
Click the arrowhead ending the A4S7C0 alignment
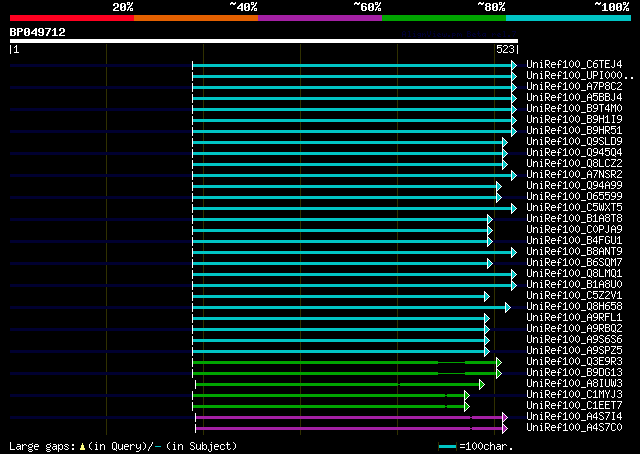505,429
